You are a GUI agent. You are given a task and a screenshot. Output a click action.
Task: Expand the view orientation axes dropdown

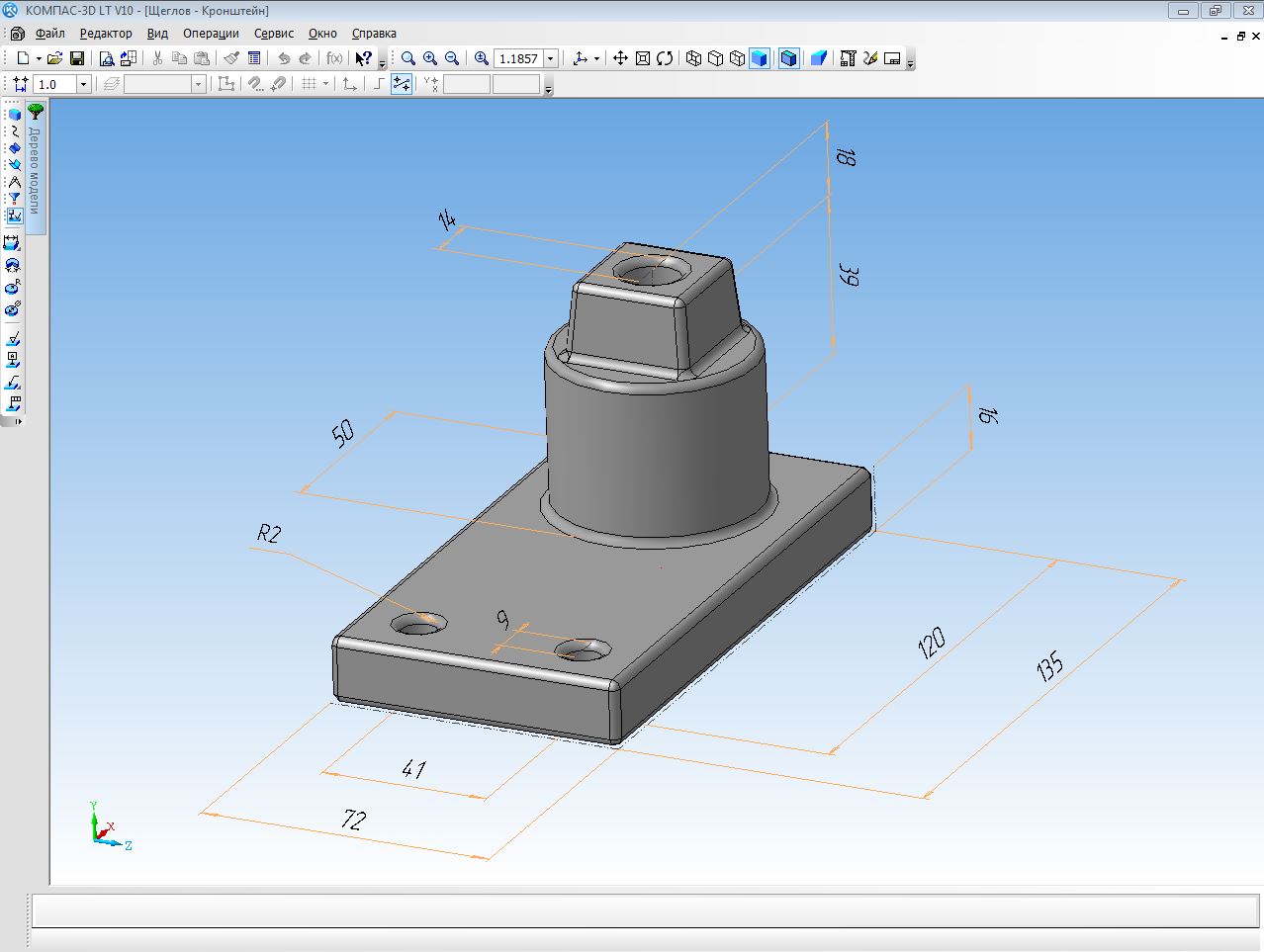click(596, 58)
